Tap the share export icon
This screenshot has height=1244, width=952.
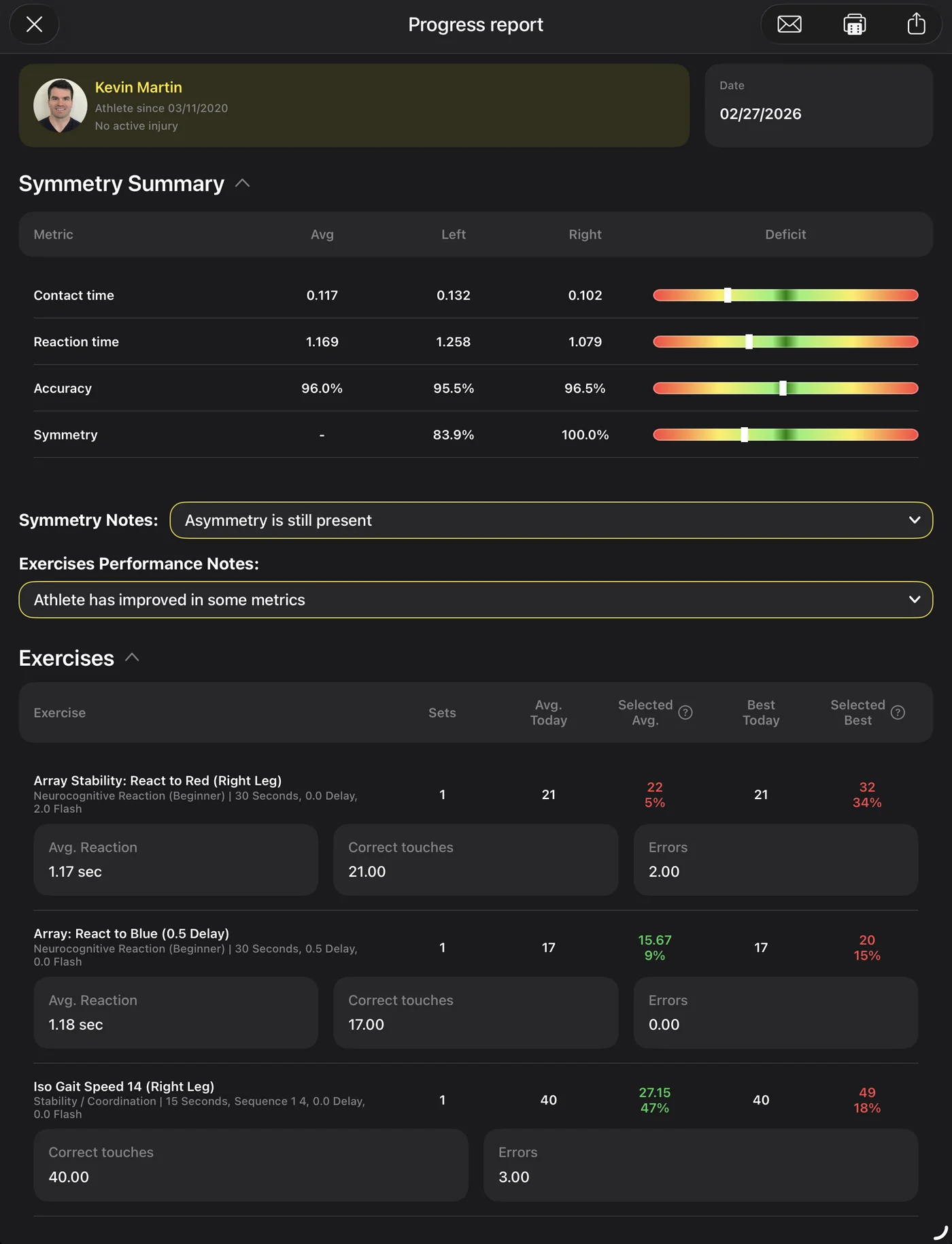pyautogui.click(x=917, y=24)
